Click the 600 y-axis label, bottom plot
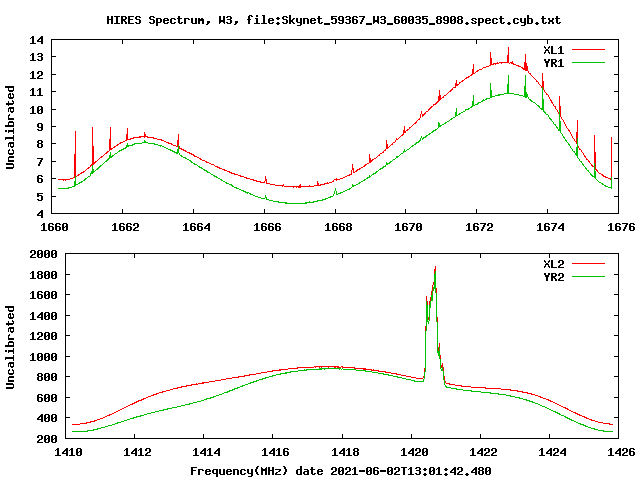640x480 pixels. pos(47,398)
